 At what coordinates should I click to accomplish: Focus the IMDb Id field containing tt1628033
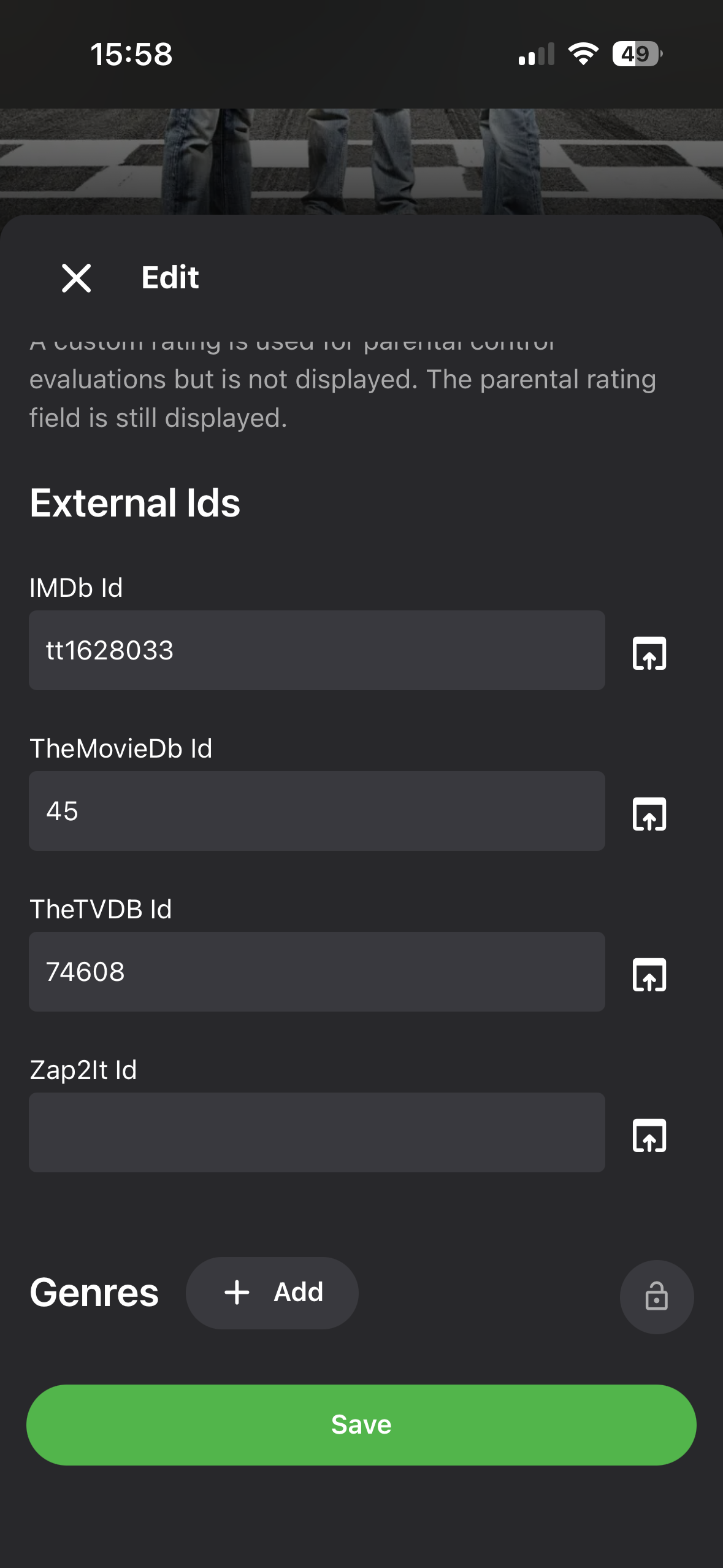click(x=317, y=650)
